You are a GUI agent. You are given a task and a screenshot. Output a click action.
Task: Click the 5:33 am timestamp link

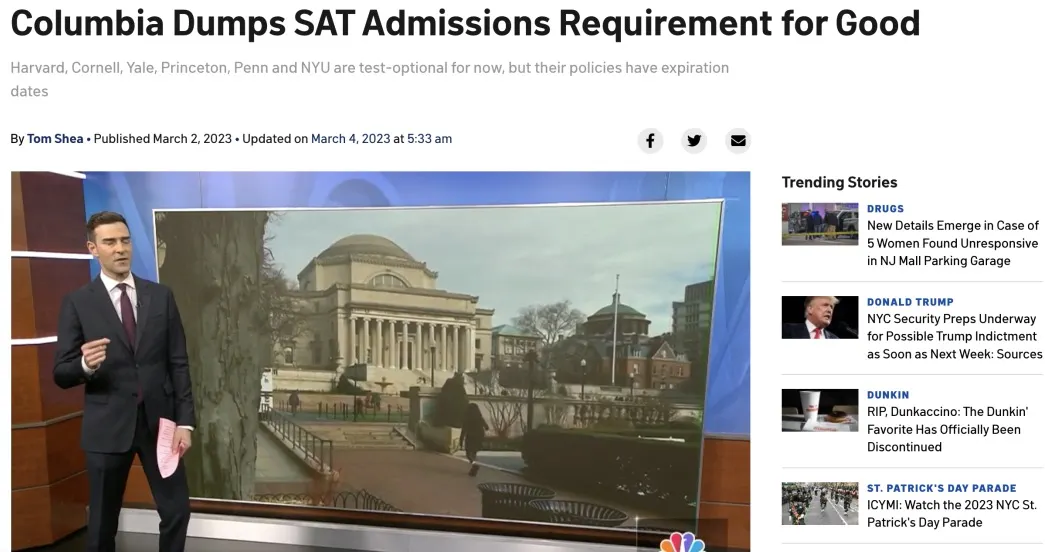click(x=430, y=139)
